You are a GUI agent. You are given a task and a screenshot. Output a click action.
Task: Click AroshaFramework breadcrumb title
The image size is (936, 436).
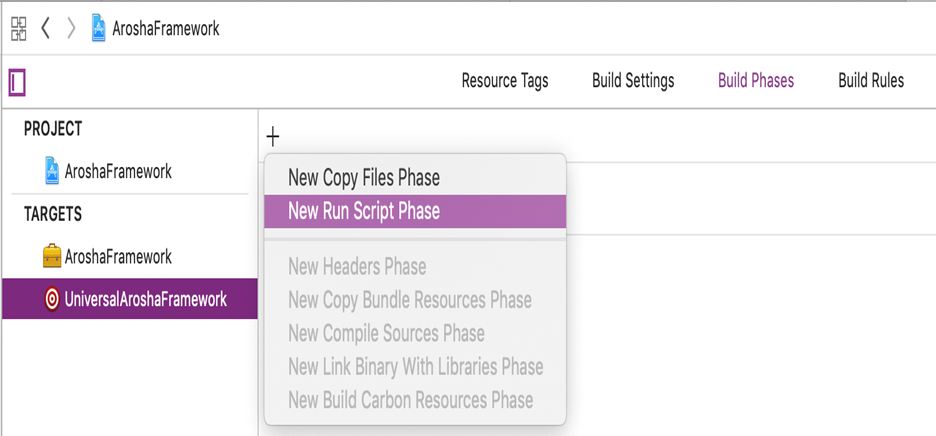[x=166, y=28]
